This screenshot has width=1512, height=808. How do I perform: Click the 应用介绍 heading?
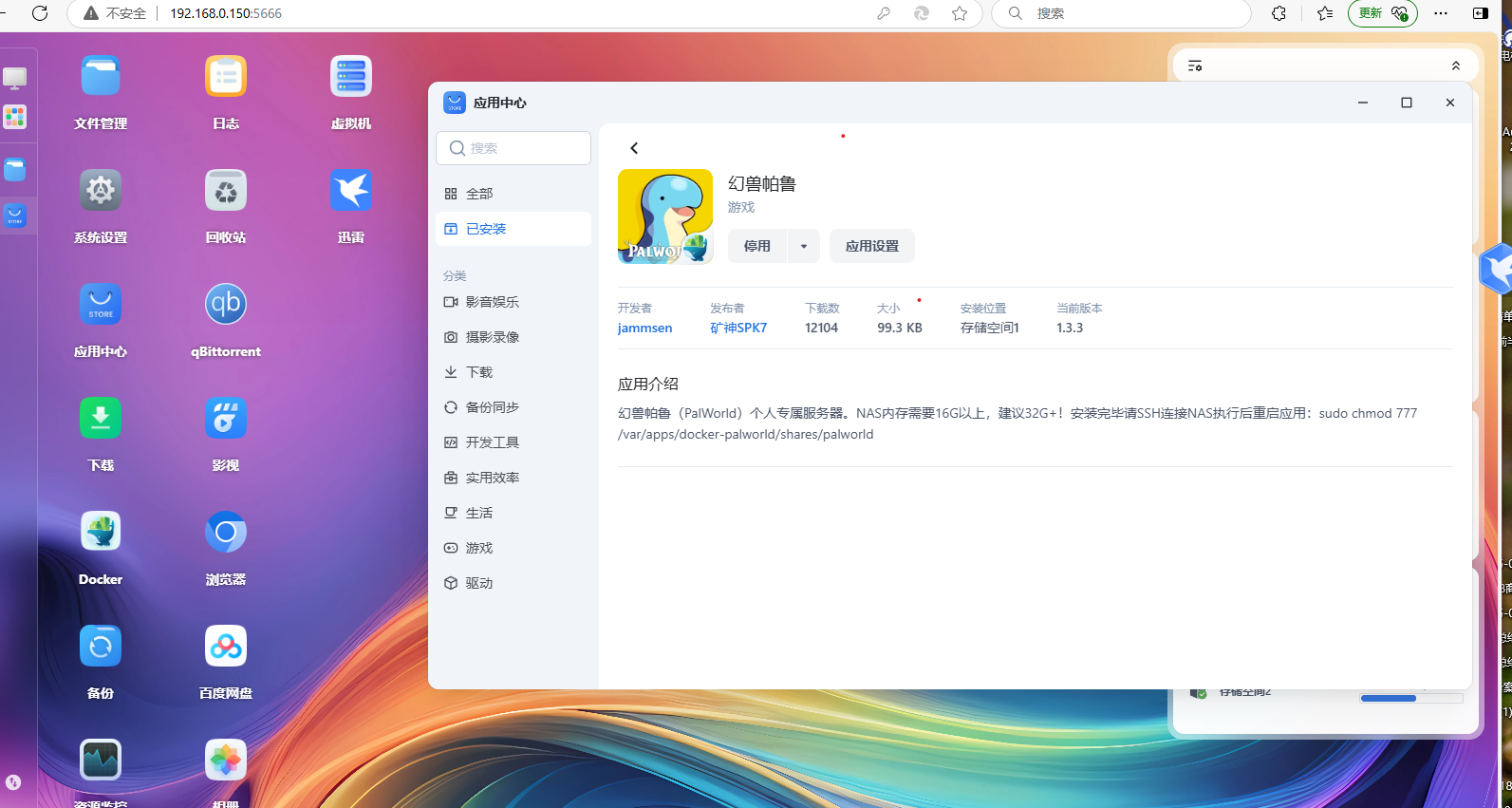[x=648, y=384]
